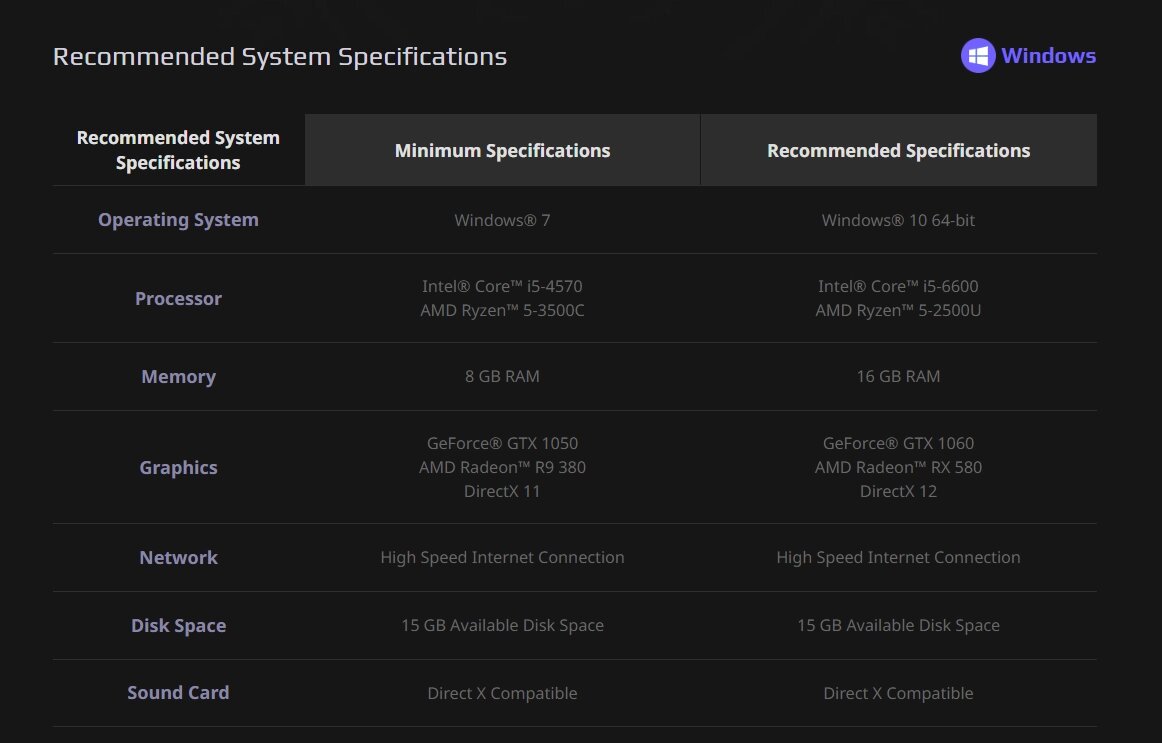Click the table's Recommended System Specifications corner header
This screenshot has height=743, width=1162.
tap(179, 150)
